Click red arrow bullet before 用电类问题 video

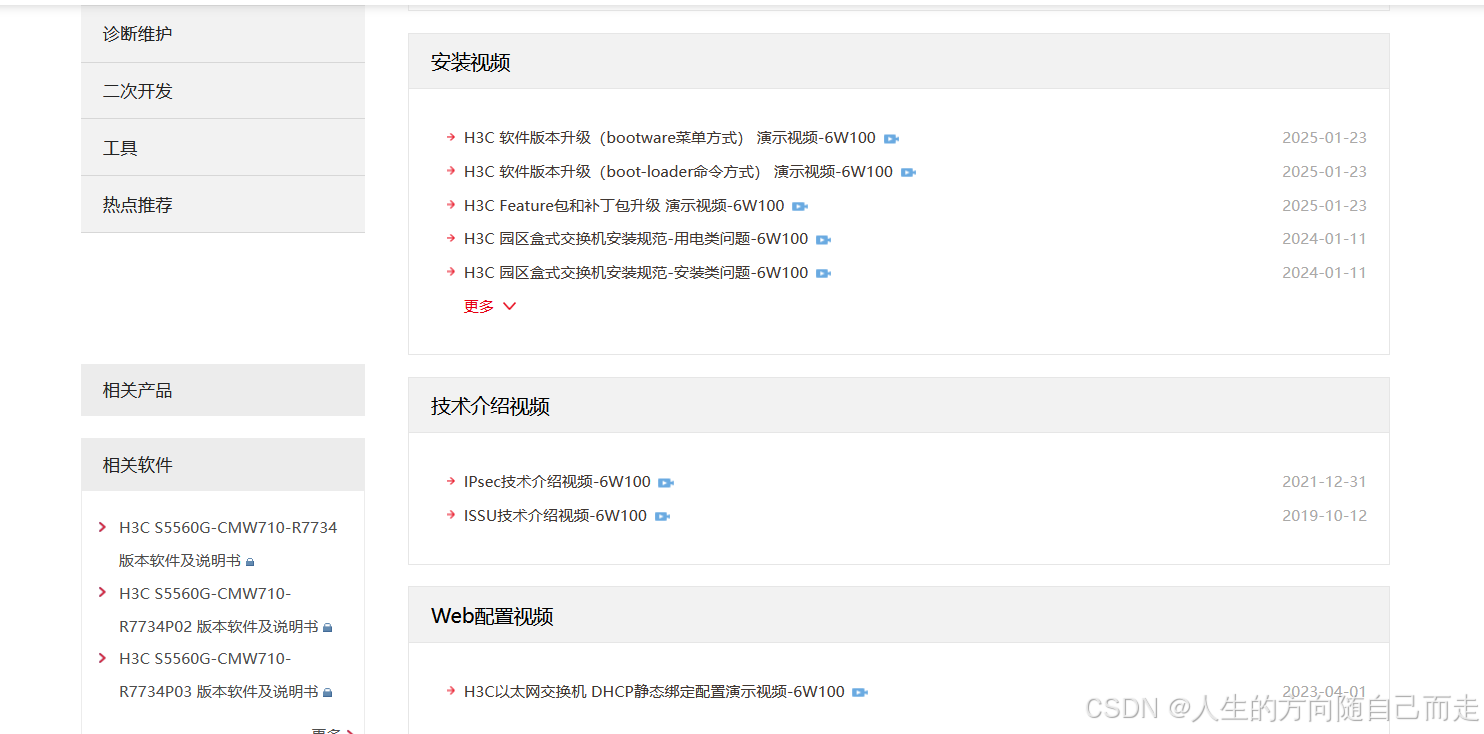coord(451,239)
